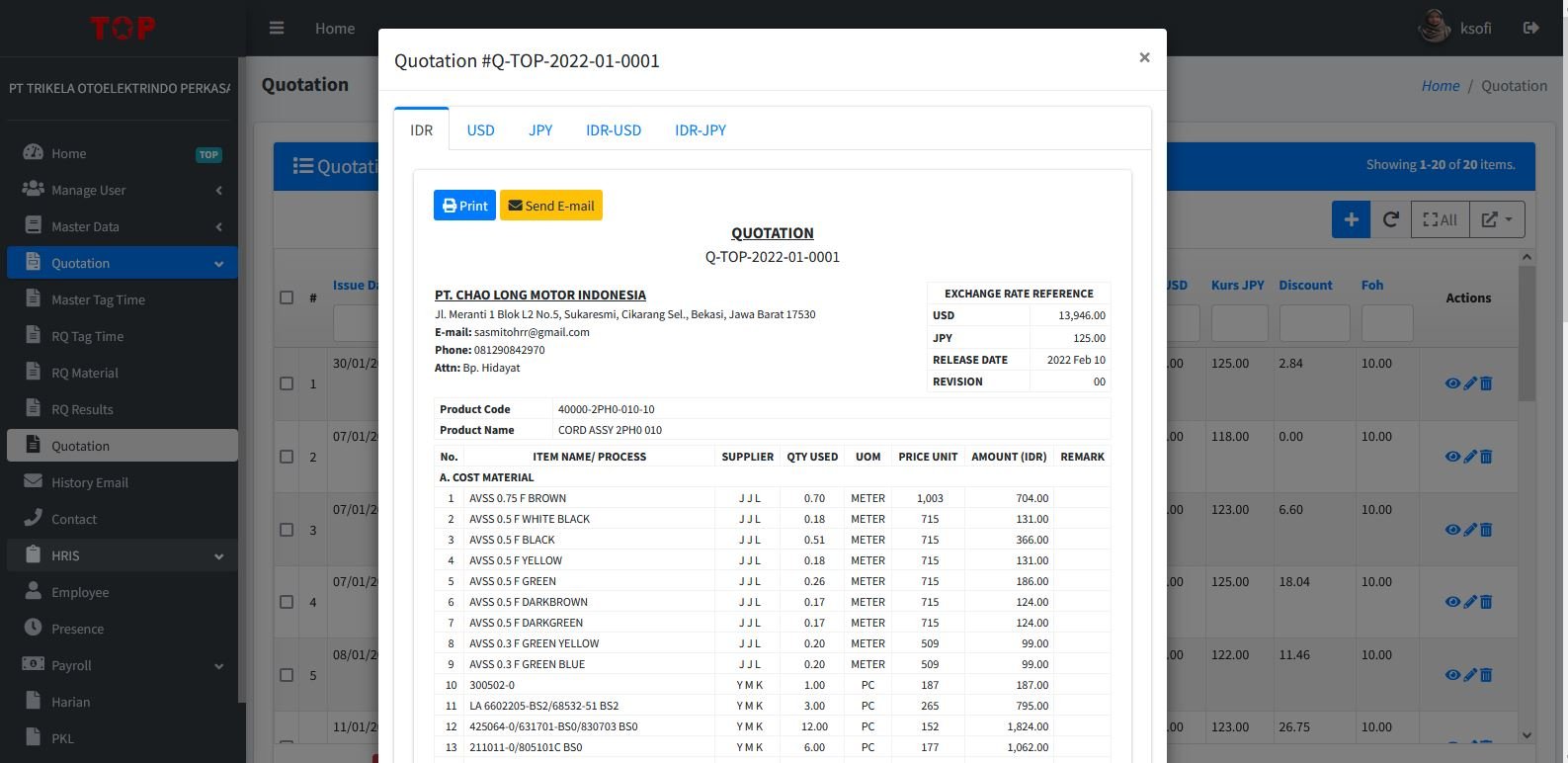Click the blue plus add button

(1351, 219)
